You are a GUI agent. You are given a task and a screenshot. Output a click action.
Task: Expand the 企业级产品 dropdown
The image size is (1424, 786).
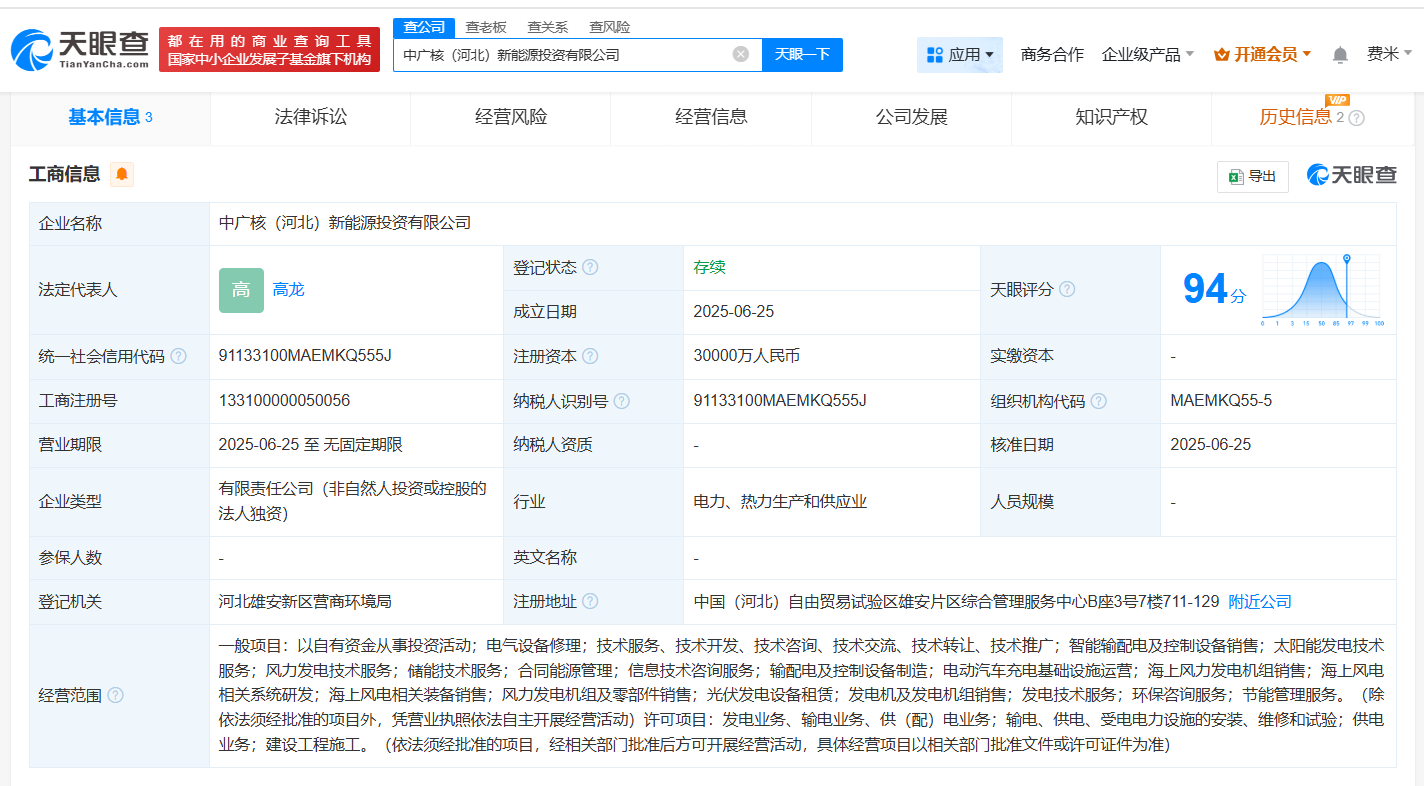1147,55
